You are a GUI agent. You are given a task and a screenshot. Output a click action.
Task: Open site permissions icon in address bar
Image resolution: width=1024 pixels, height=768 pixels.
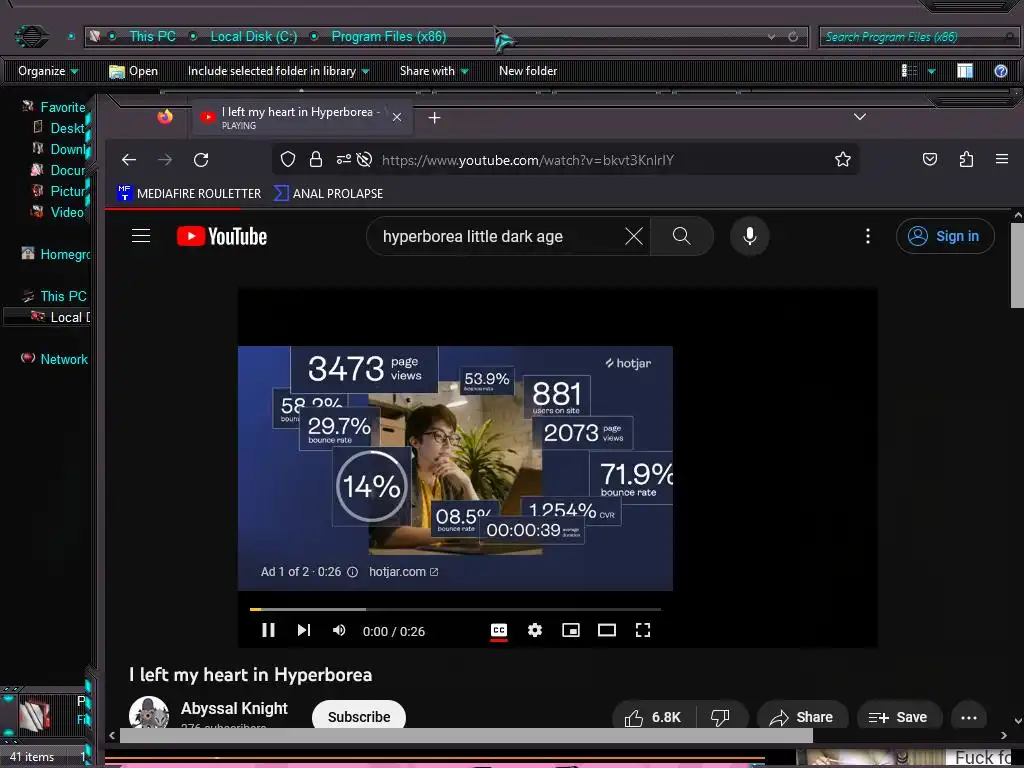coord(344,159)
